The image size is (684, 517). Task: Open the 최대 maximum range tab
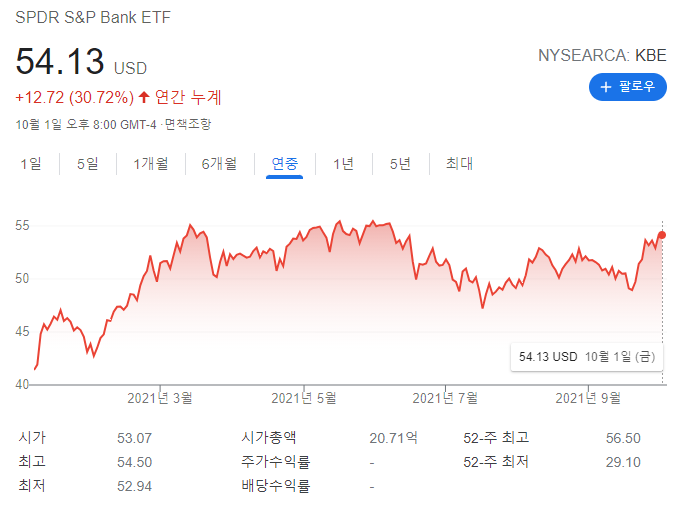(x=459, y=164)
